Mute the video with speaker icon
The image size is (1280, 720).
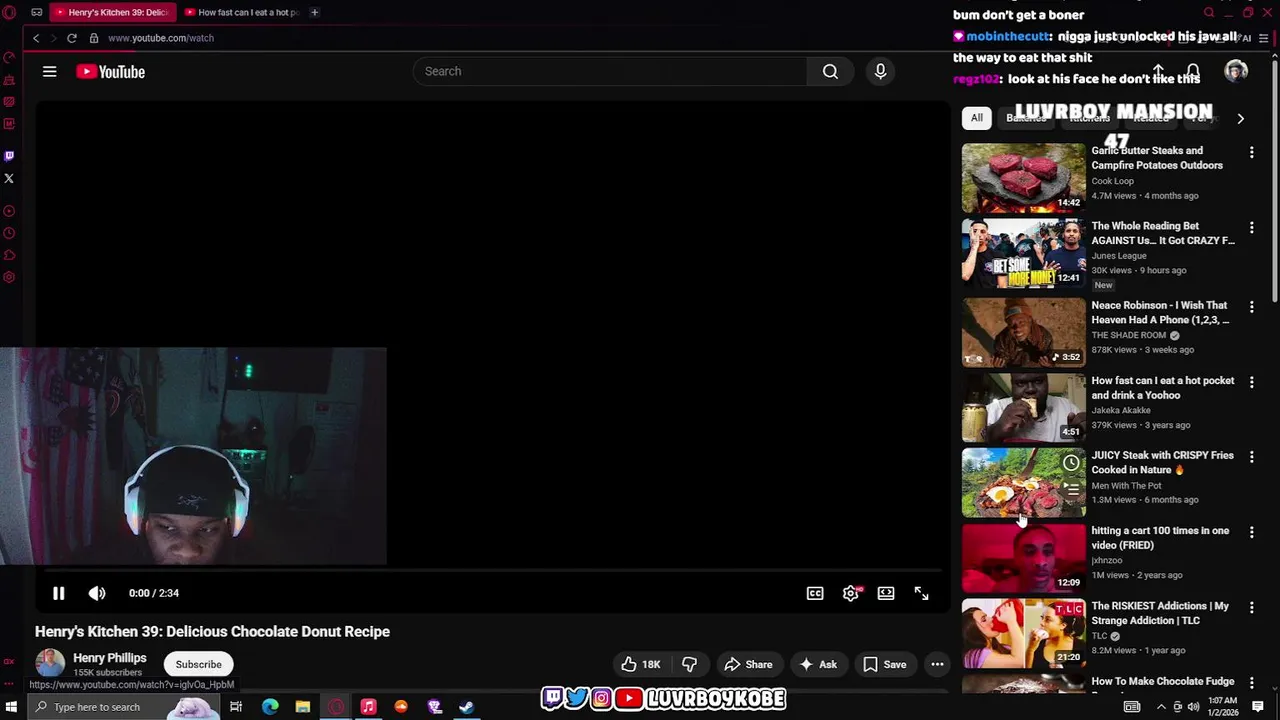[97, 593]
